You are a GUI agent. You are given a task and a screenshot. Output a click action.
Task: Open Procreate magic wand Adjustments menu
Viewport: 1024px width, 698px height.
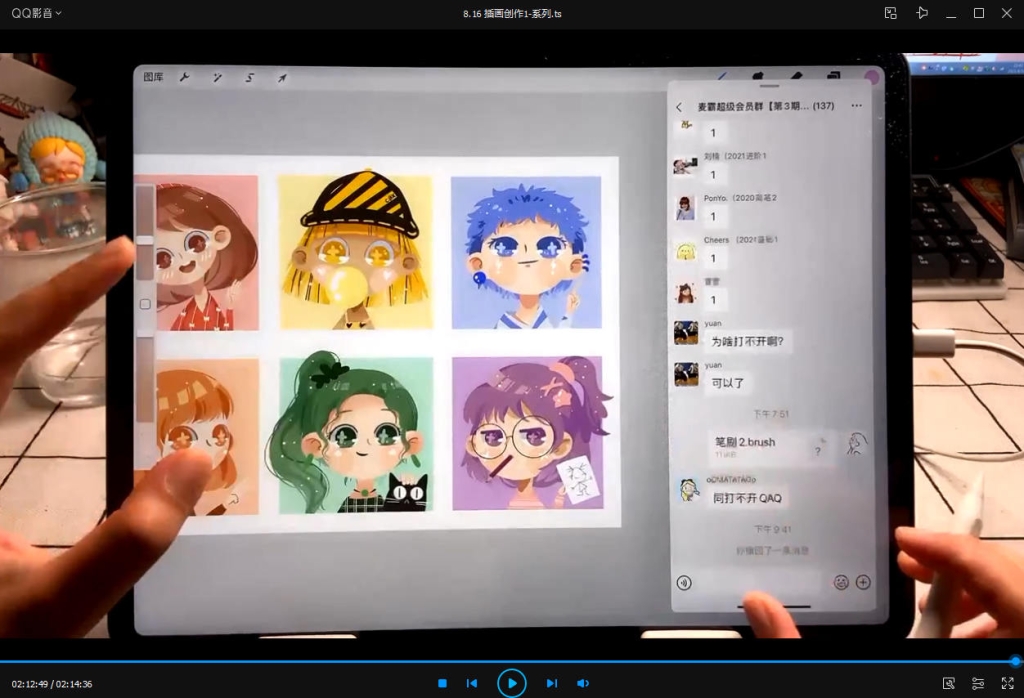coord(217,77)
